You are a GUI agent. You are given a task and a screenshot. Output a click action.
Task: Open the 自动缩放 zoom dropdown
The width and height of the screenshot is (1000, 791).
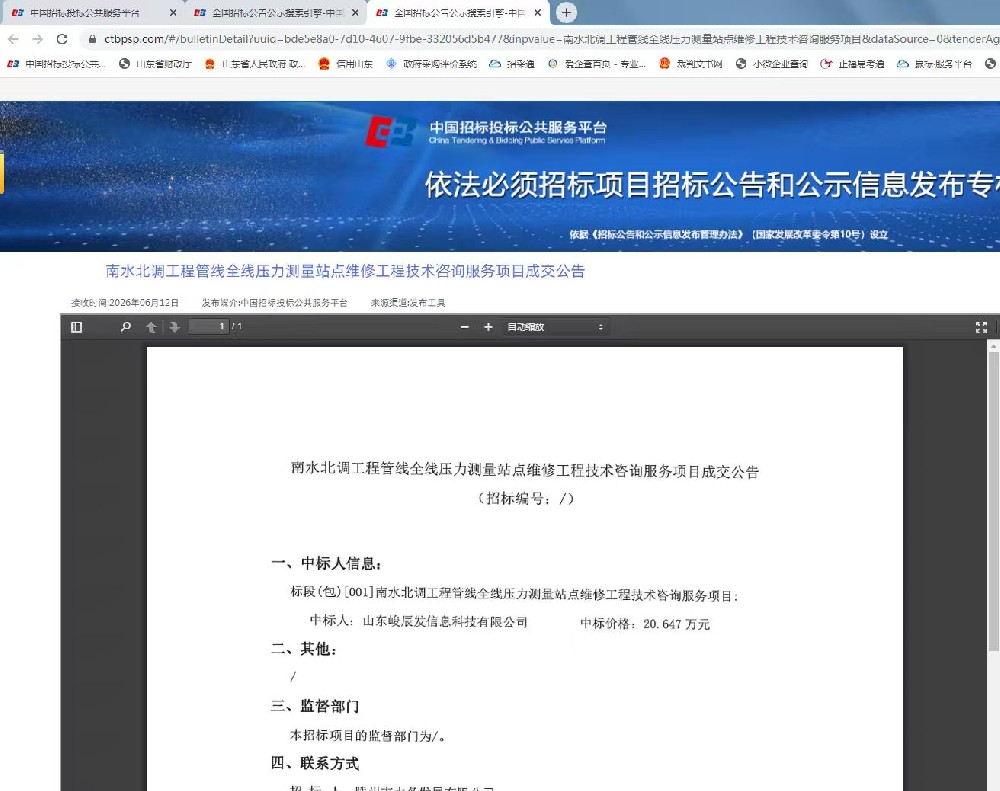[555, 327]
